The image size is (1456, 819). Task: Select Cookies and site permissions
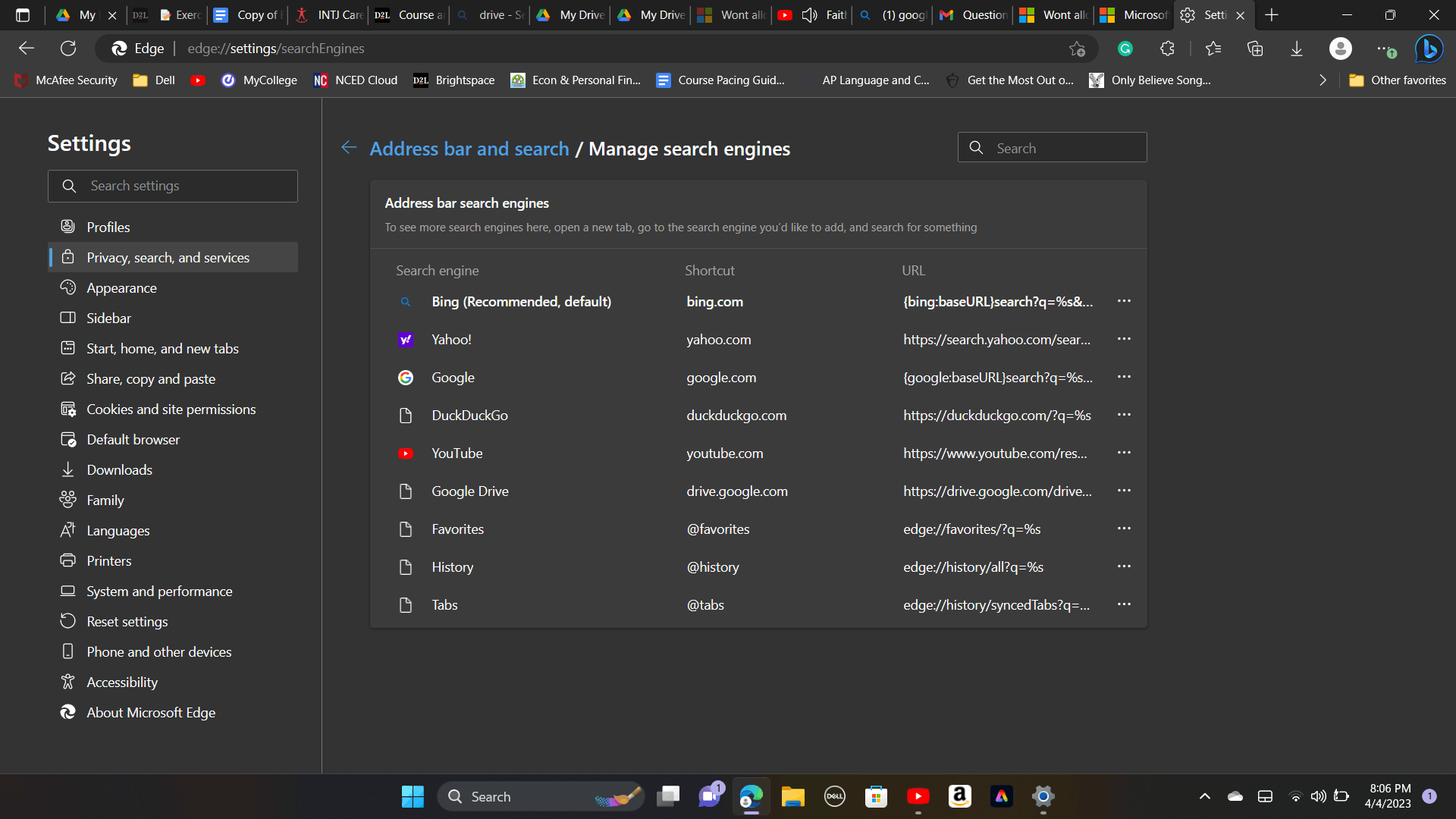pos(171,409)
